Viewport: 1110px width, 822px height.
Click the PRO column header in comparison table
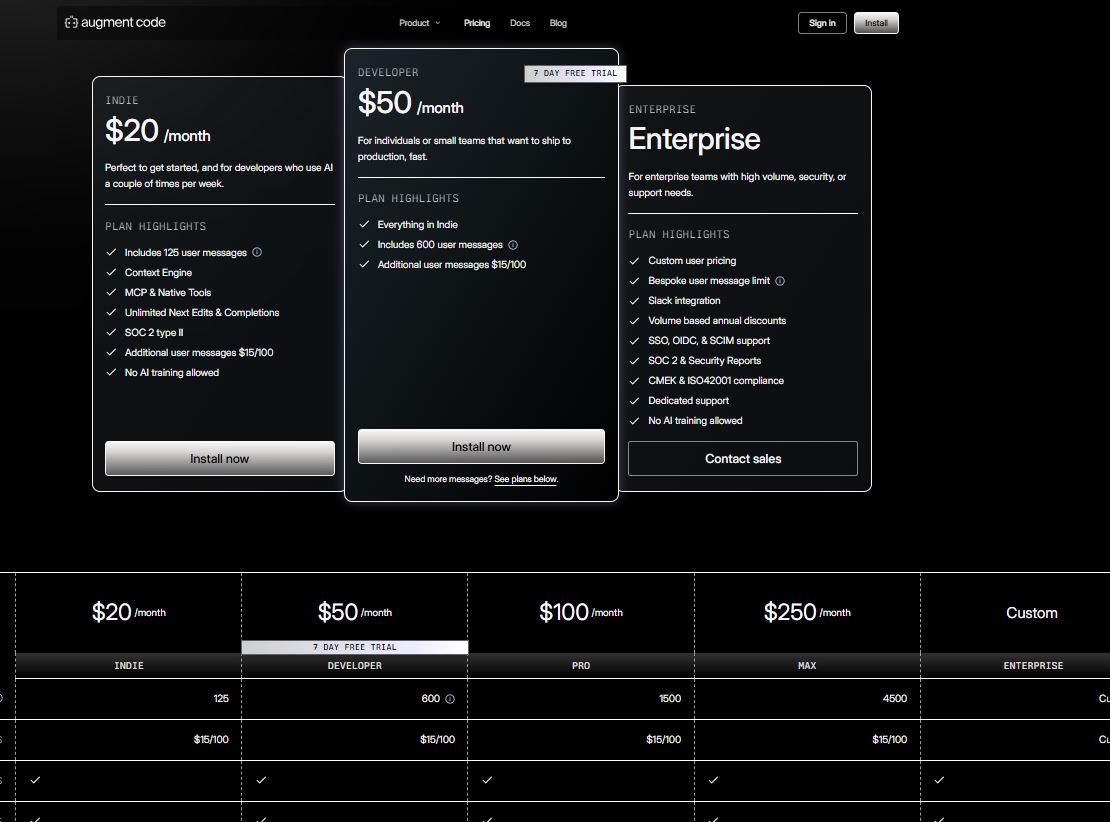pos(581,665)
